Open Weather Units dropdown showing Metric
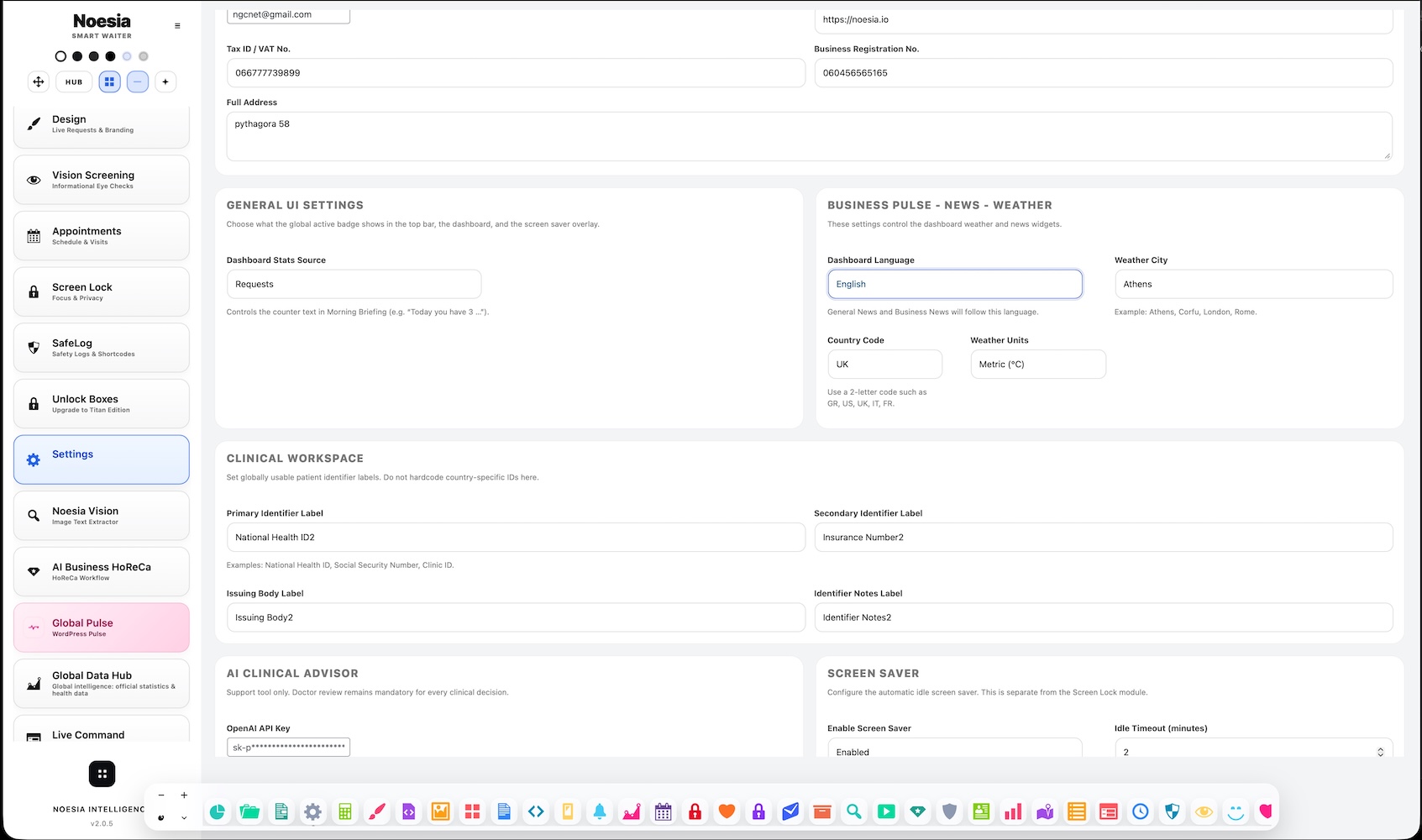The width and height of the screenshot is (1422, 840). [x=1038, y=365]
